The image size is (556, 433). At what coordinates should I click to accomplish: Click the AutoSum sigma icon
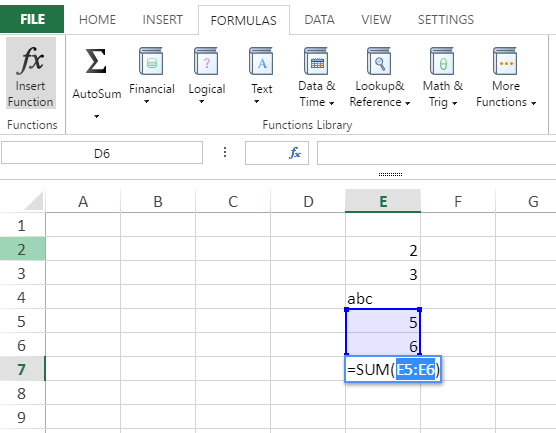pyautogui.click(x=96, y=61)
